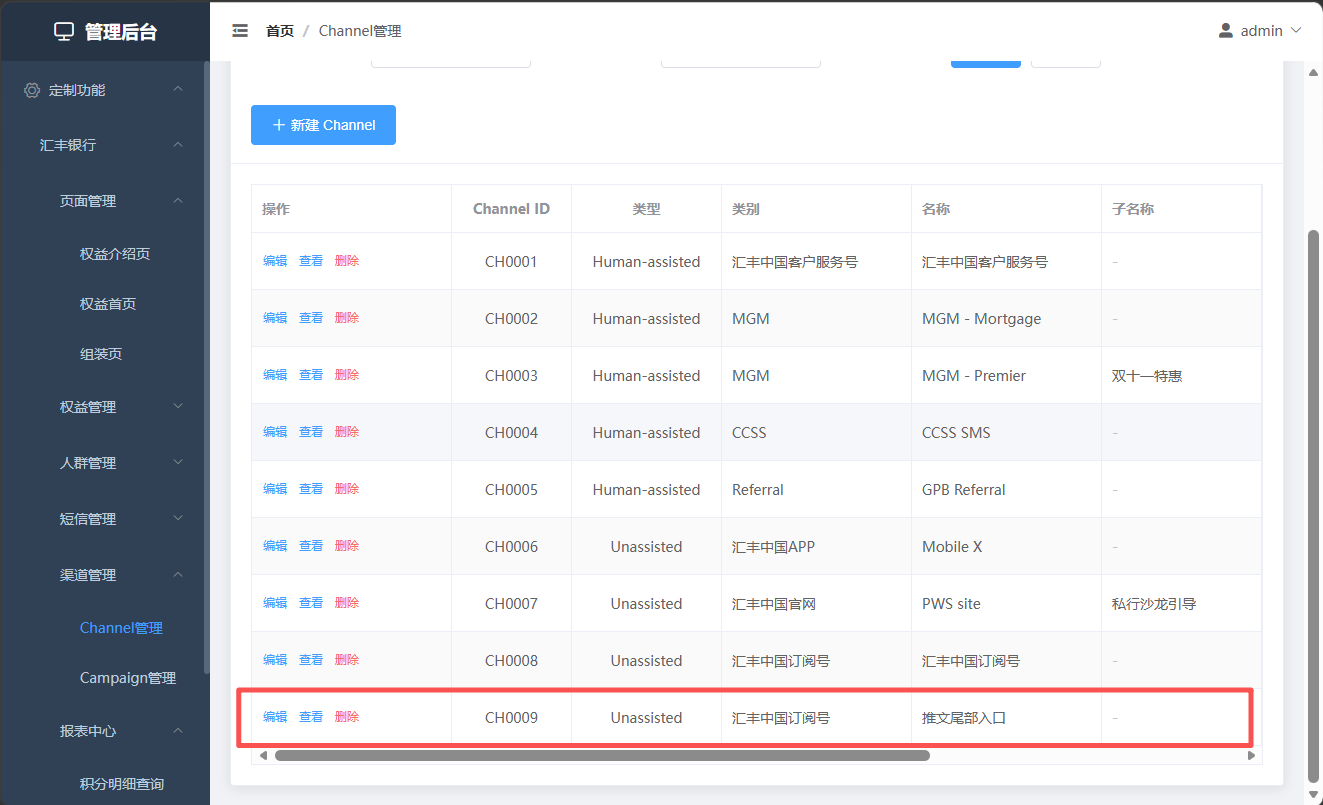Click 删除 for CH0008
Viewport: 1323px width, 805px height.
tap(347, 660)
